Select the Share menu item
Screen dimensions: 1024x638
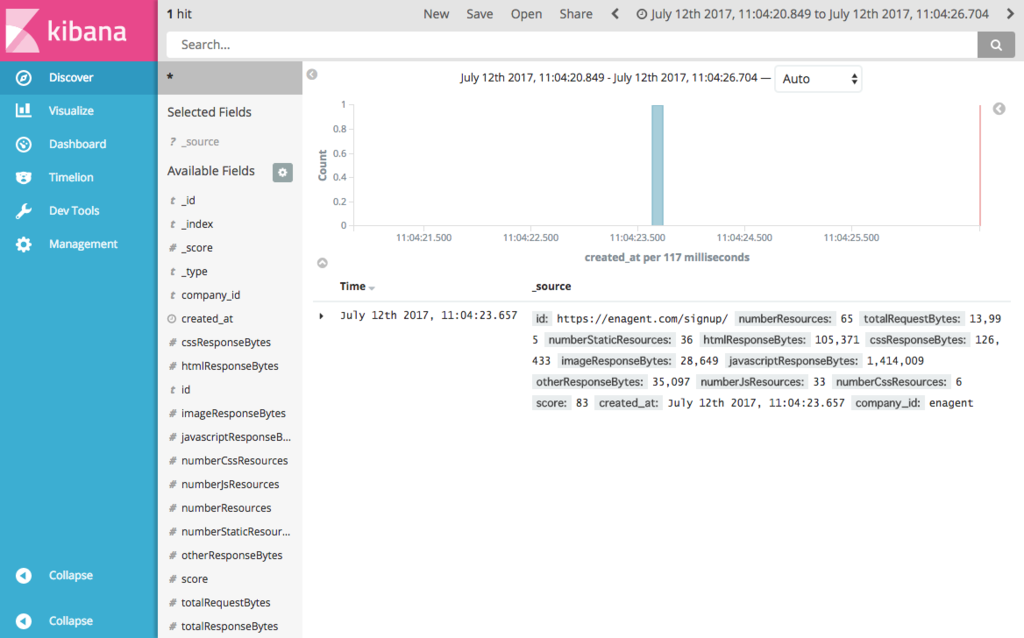576,14
